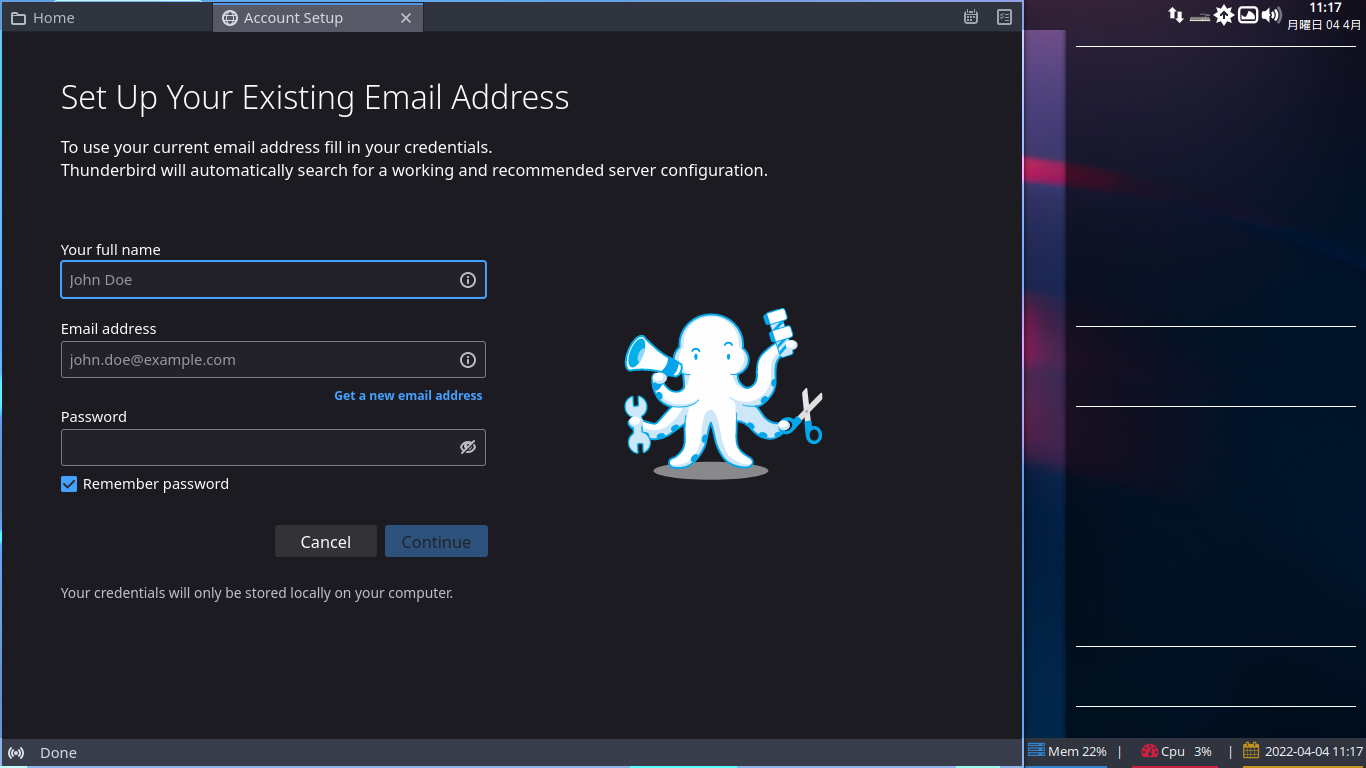1366x768 pixels.
Task: Click the Cancel button
Action: (x=326, y=541)
